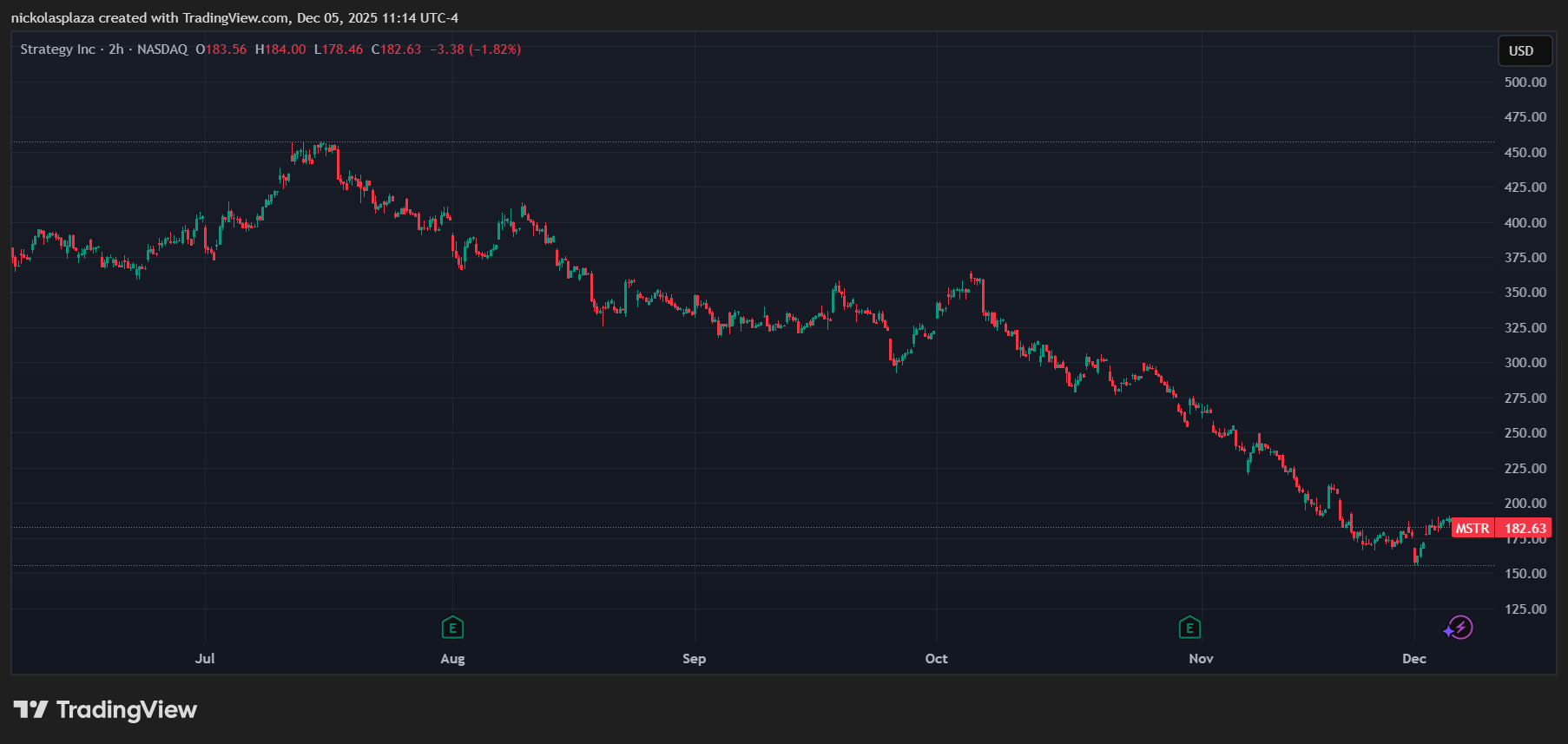Viewport: 1568px width, 744px height.
Task: Click the -3.38 (−1.82%) change value
Action: (x=475, y=49)
